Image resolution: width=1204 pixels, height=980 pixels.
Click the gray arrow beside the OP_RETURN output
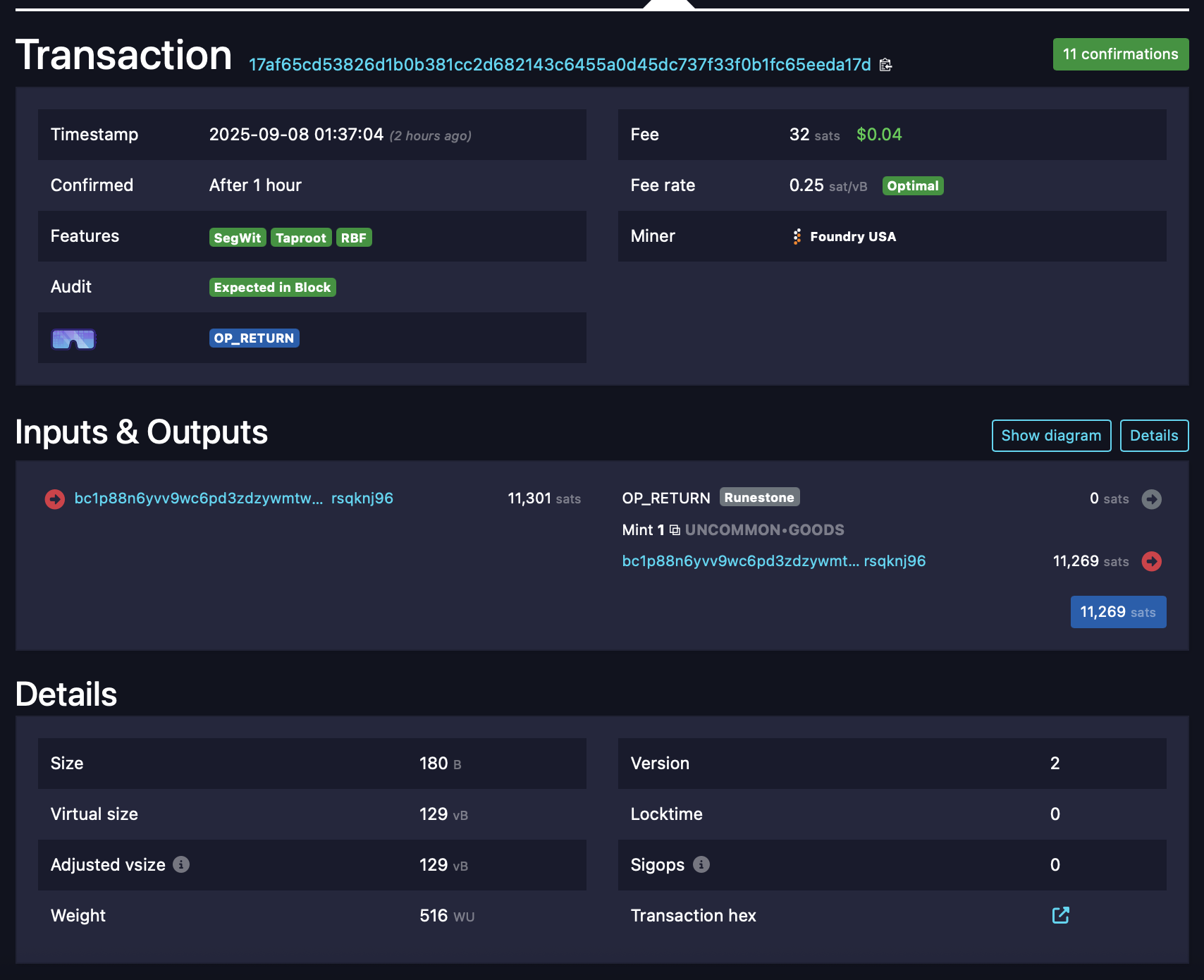point(1152,499)
